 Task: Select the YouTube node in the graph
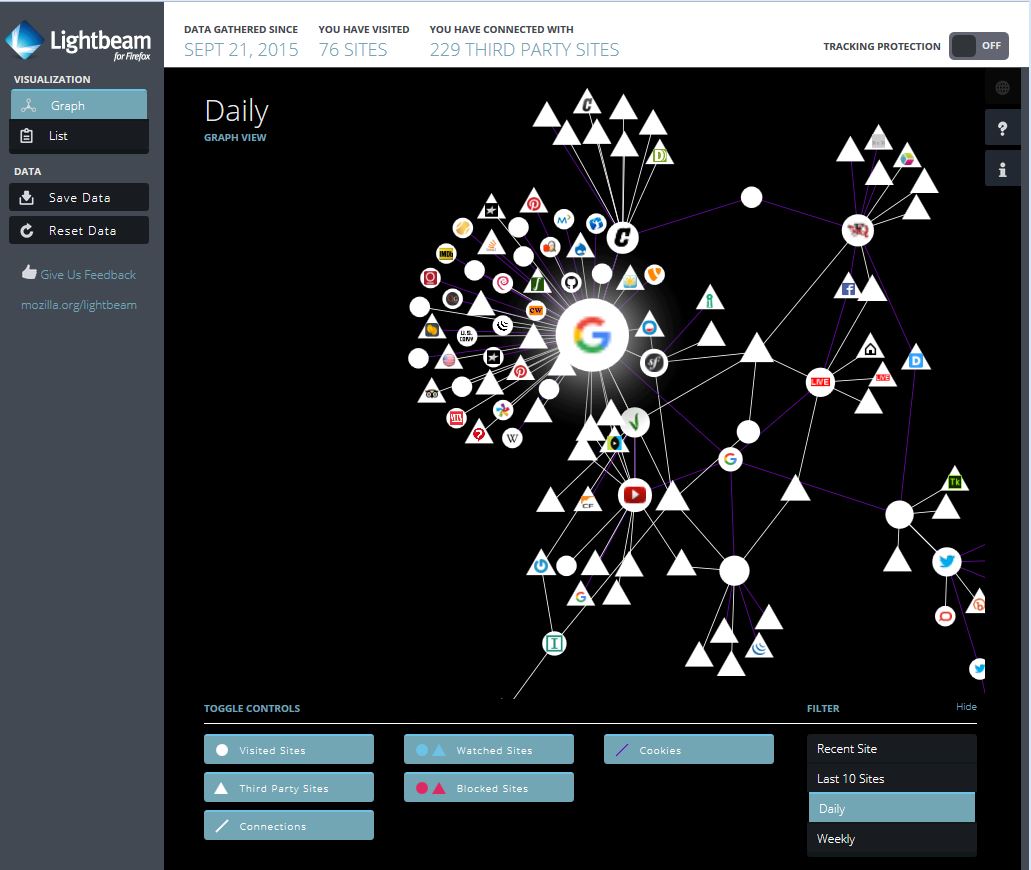[x=635, y=495]
